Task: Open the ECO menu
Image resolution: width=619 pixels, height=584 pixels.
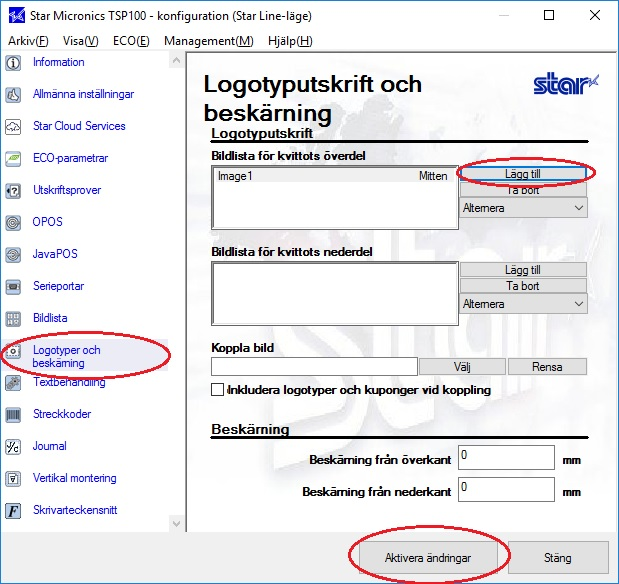Action: 131,41
